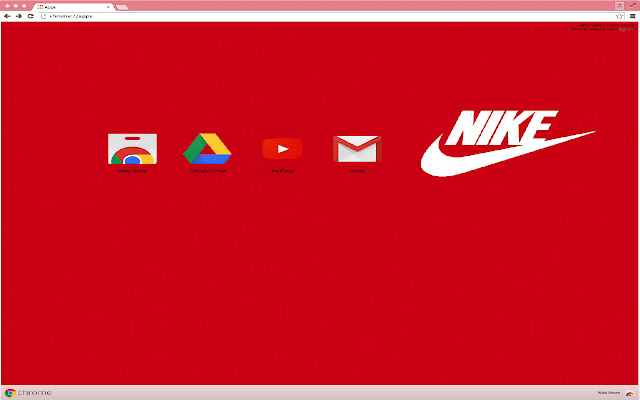Click the profile avatar button in title bar
Screen dimensions: 640x400
tap(620, 6)
